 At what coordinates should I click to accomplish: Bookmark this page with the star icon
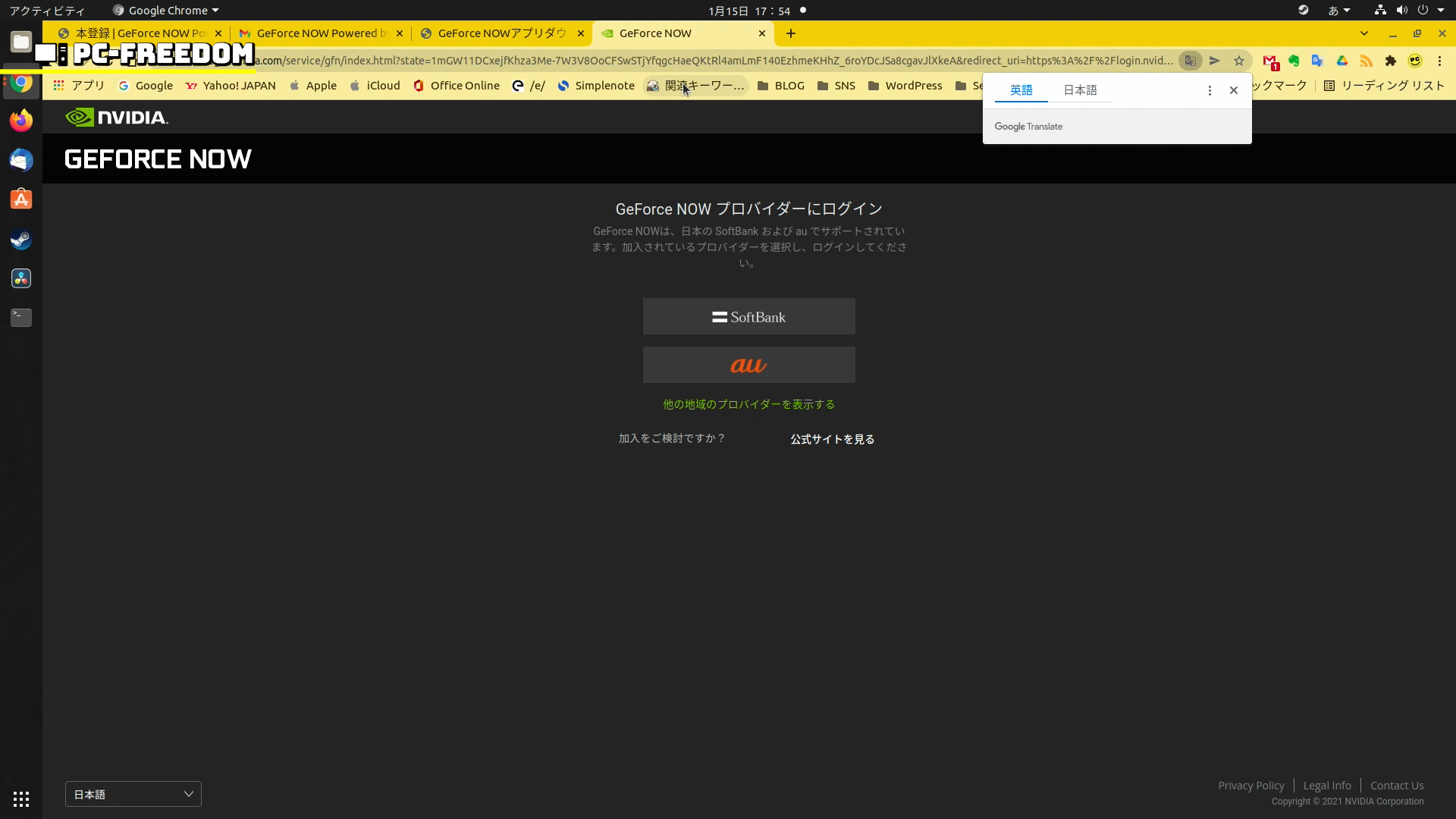point(1239,61)
